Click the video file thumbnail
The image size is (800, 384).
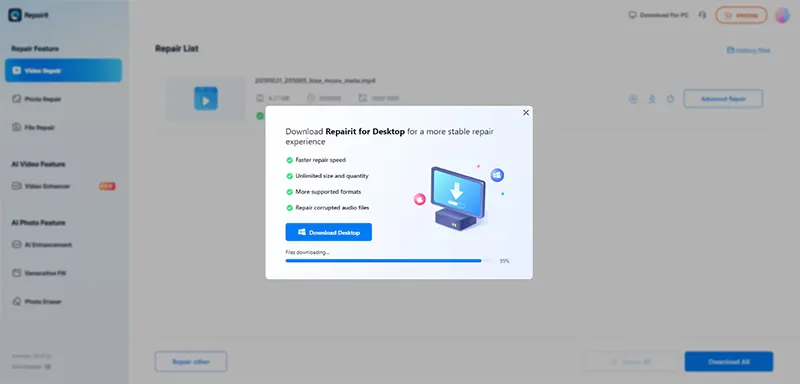[x=206, y=98]
